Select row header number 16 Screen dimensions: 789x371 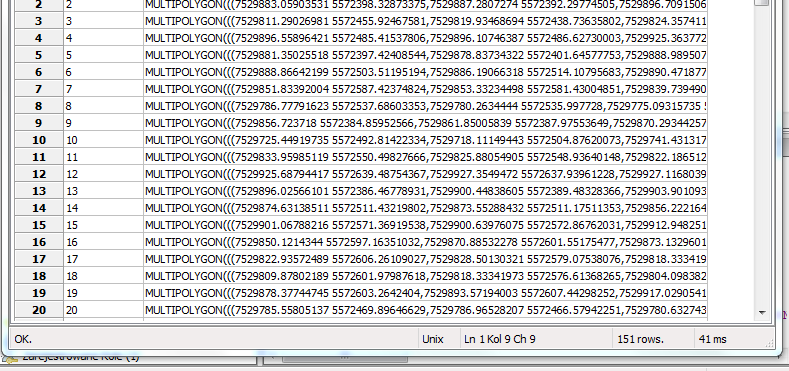[x=39, y=242]
